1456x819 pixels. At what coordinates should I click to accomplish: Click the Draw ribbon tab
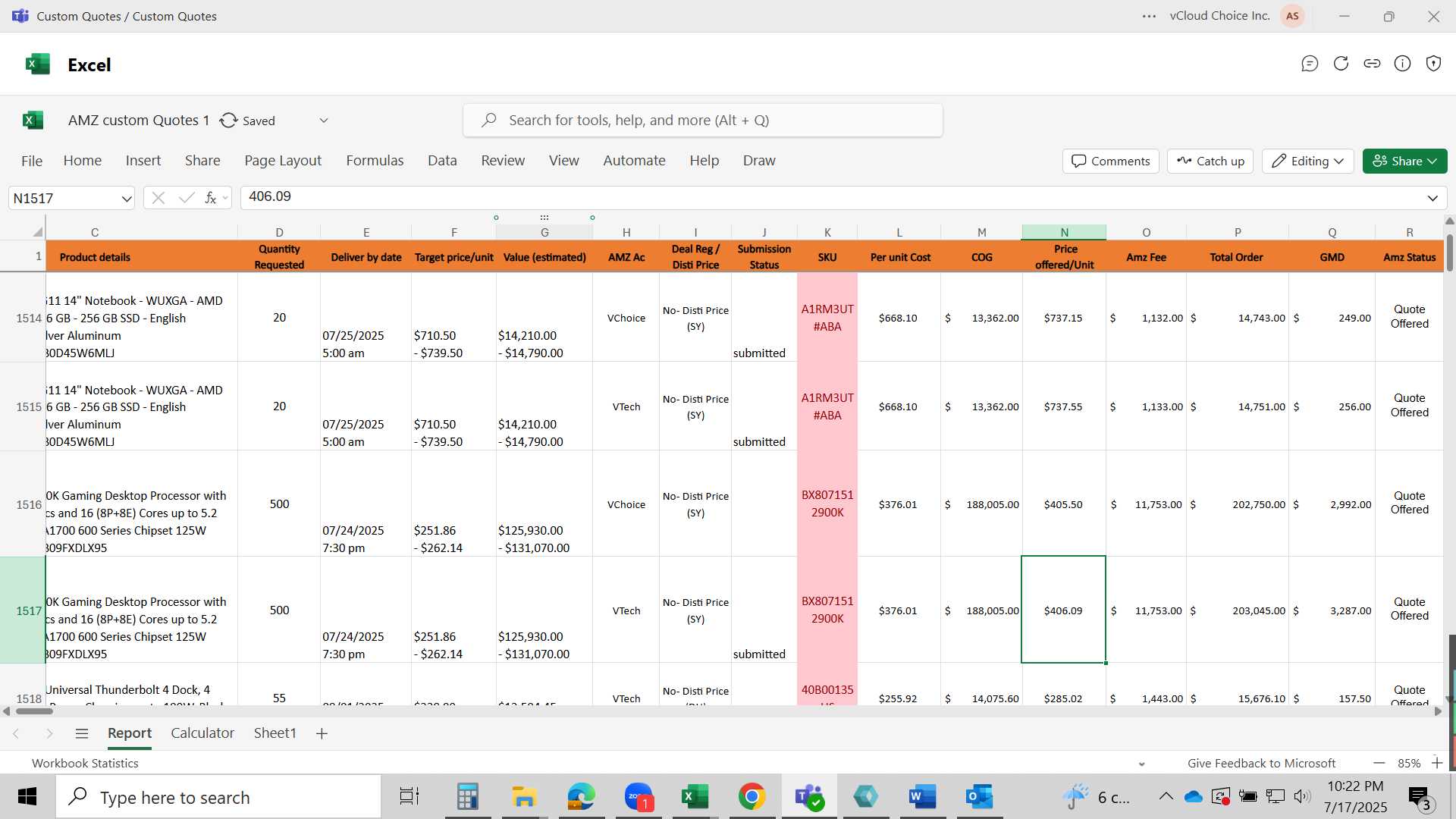759,161
